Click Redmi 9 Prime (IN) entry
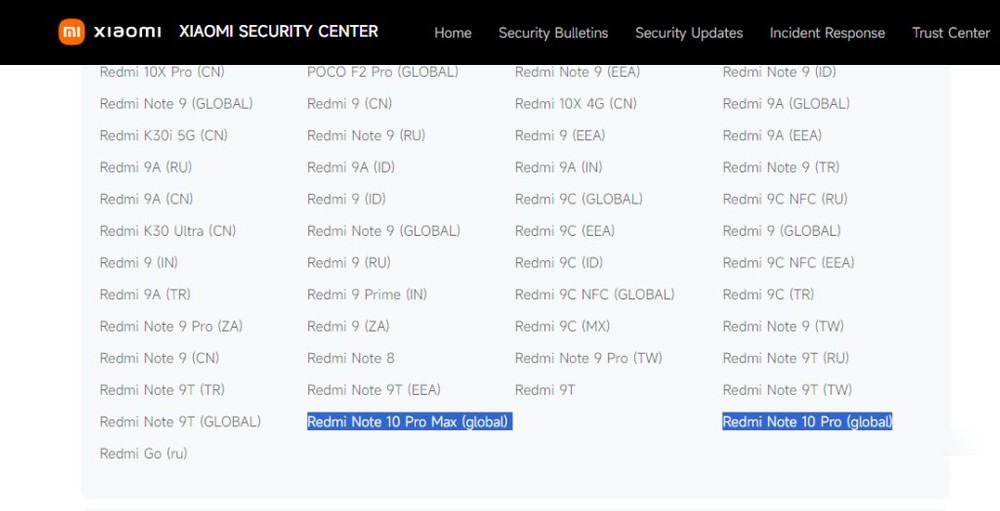The height and width of the screenshot is (511, 1000). point(367,295)
